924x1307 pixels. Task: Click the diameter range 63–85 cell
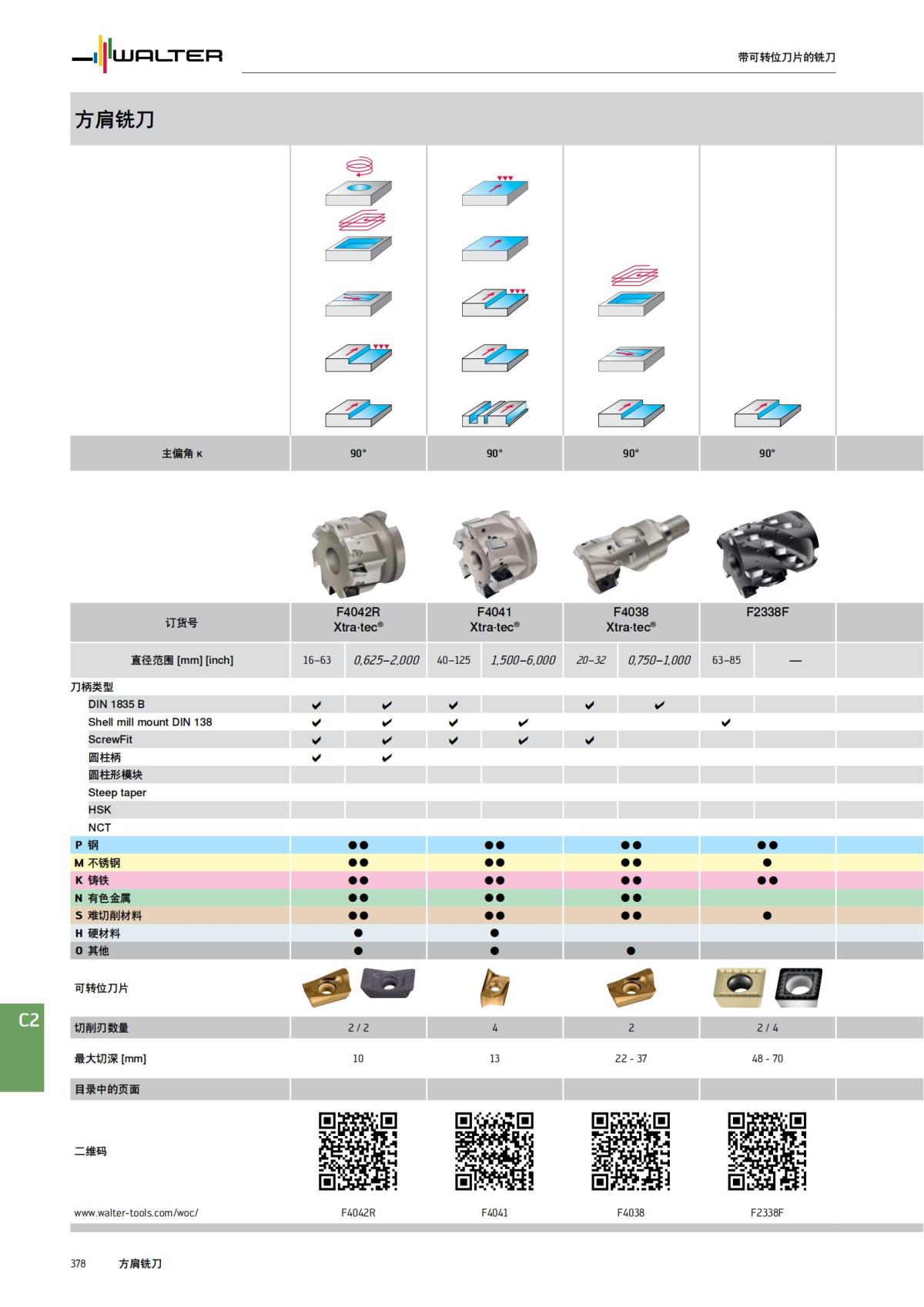[726, 660]
